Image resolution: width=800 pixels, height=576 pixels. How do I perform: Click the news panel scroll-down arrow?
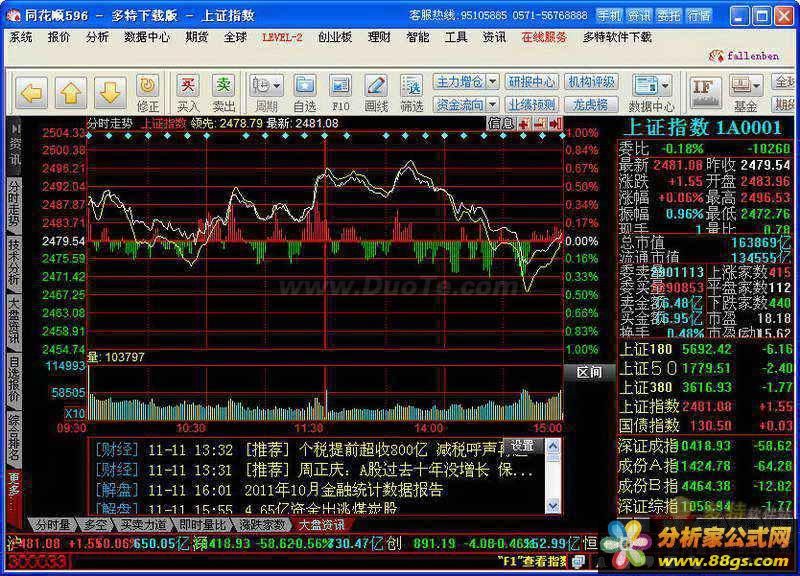pos(553,506)
